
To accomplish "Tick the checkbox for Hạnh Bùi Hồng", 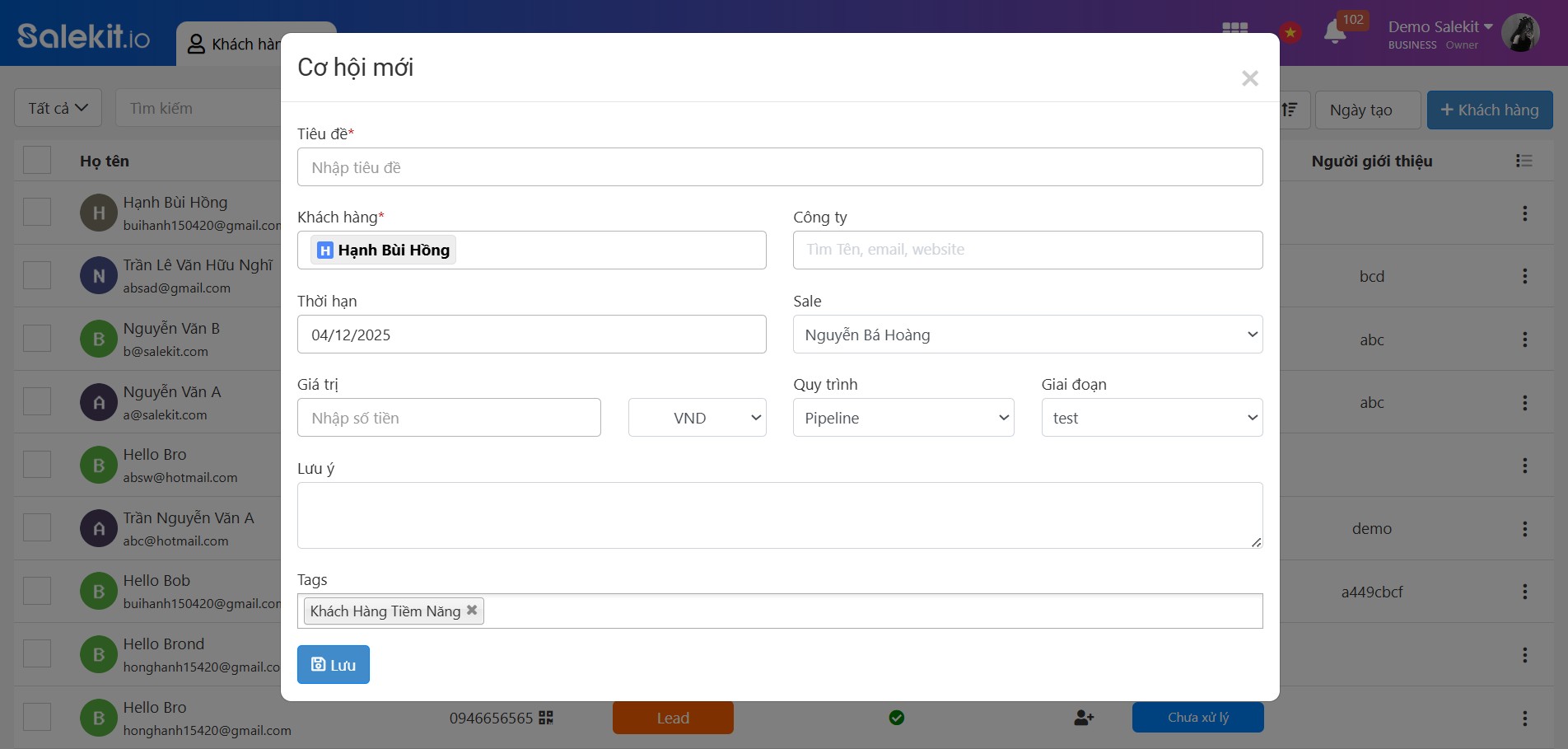I will 37,213.
